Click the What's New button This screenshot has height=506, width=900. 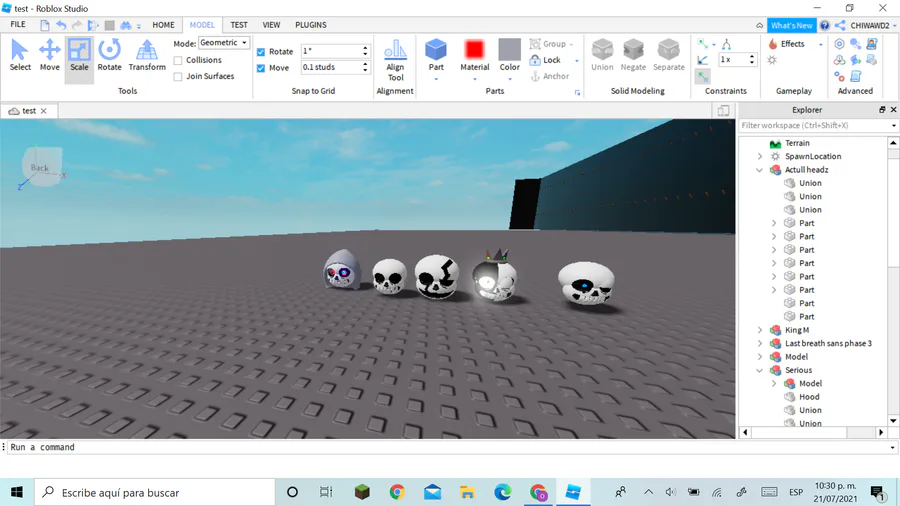click(791, 25)
